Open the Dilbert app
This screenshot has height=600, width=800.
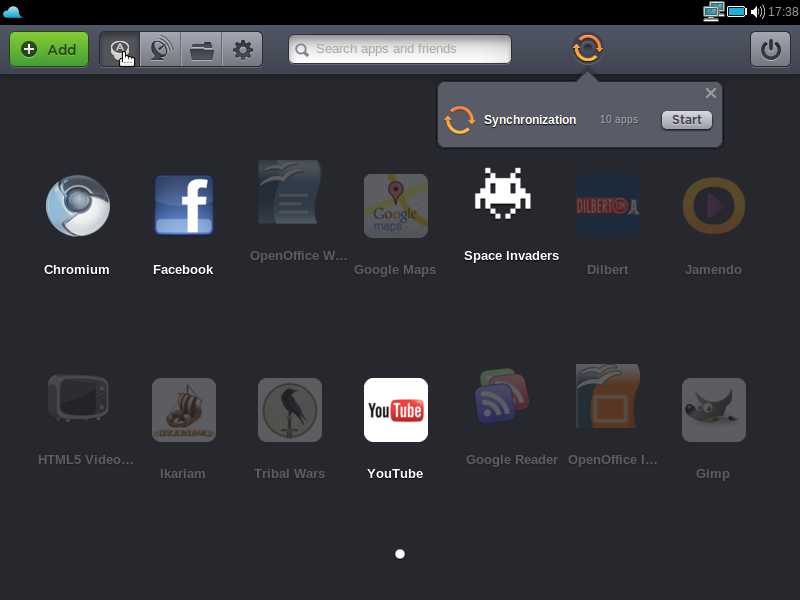tap(607, 207)
